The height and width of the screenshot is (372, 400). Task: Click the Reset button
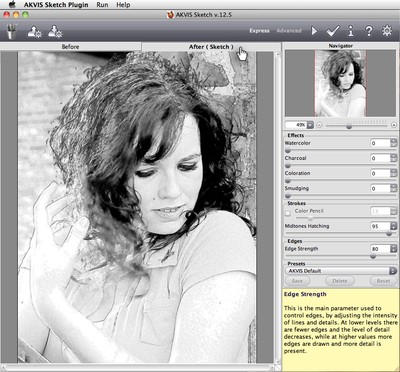tap(383, 281)
